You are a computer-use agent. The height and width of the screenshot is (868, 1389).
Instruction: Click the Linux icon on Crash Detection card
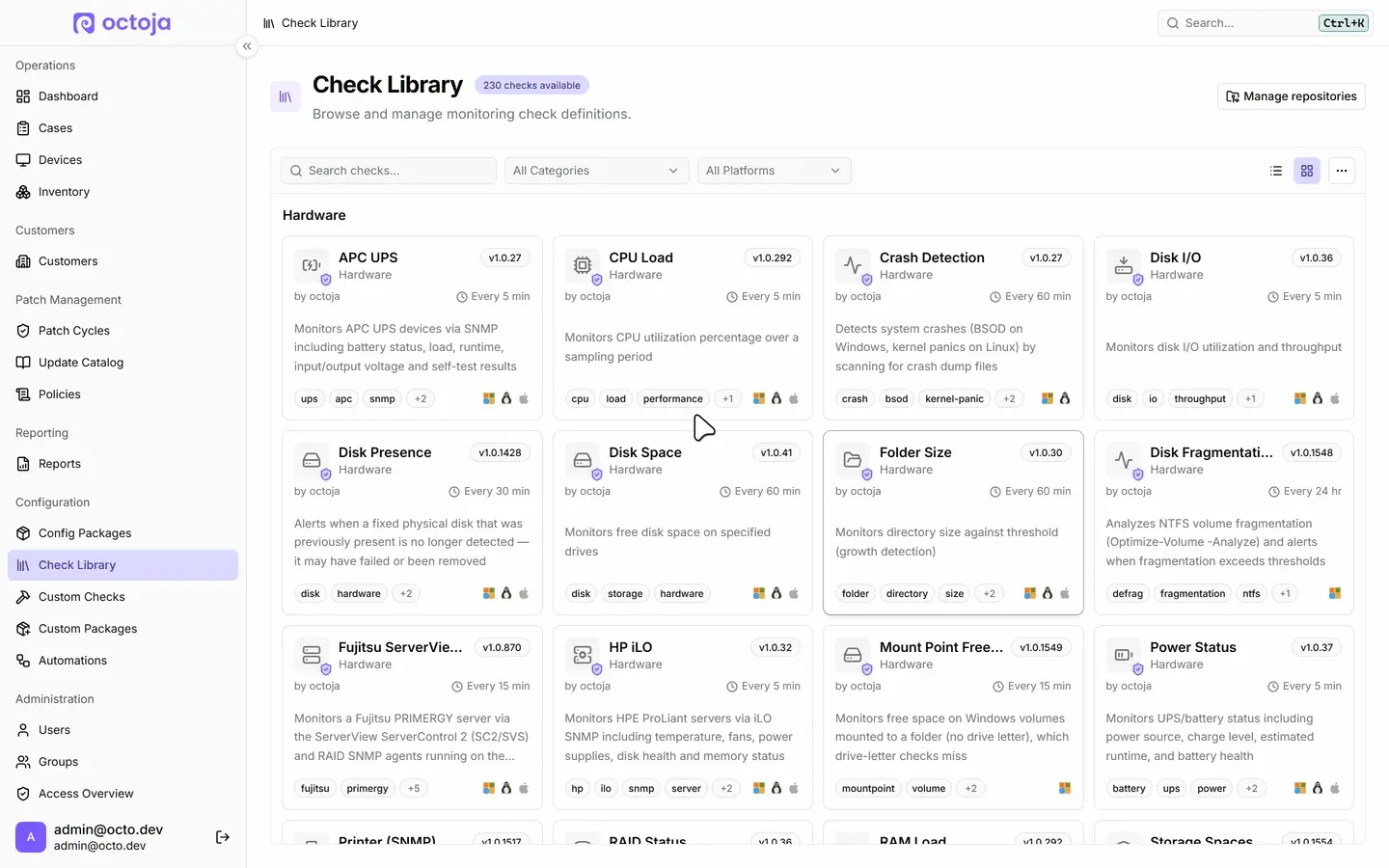(x=1065, y=398)
